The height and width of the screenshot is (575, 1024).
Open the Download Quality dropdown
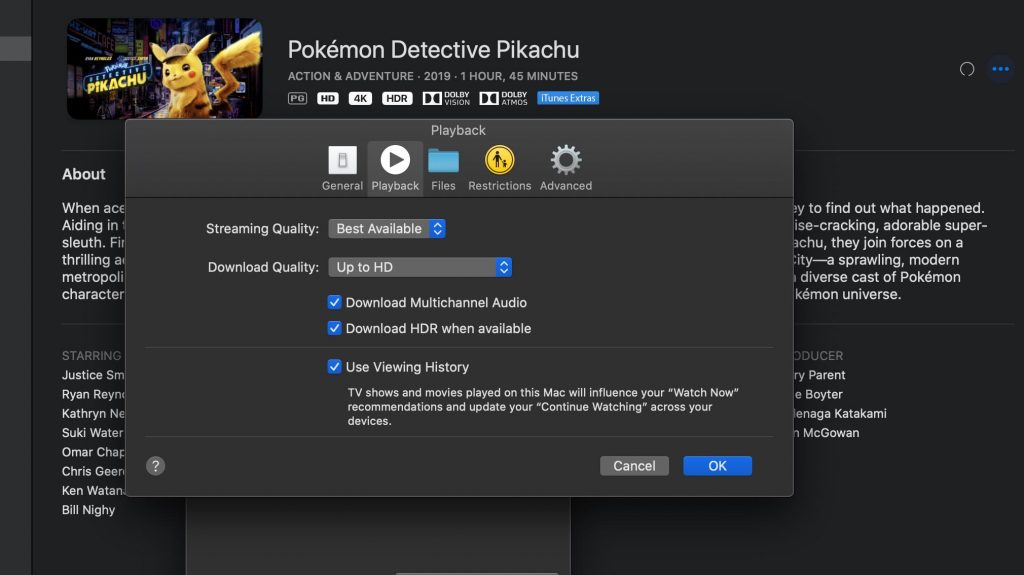(x=420, y=267)
